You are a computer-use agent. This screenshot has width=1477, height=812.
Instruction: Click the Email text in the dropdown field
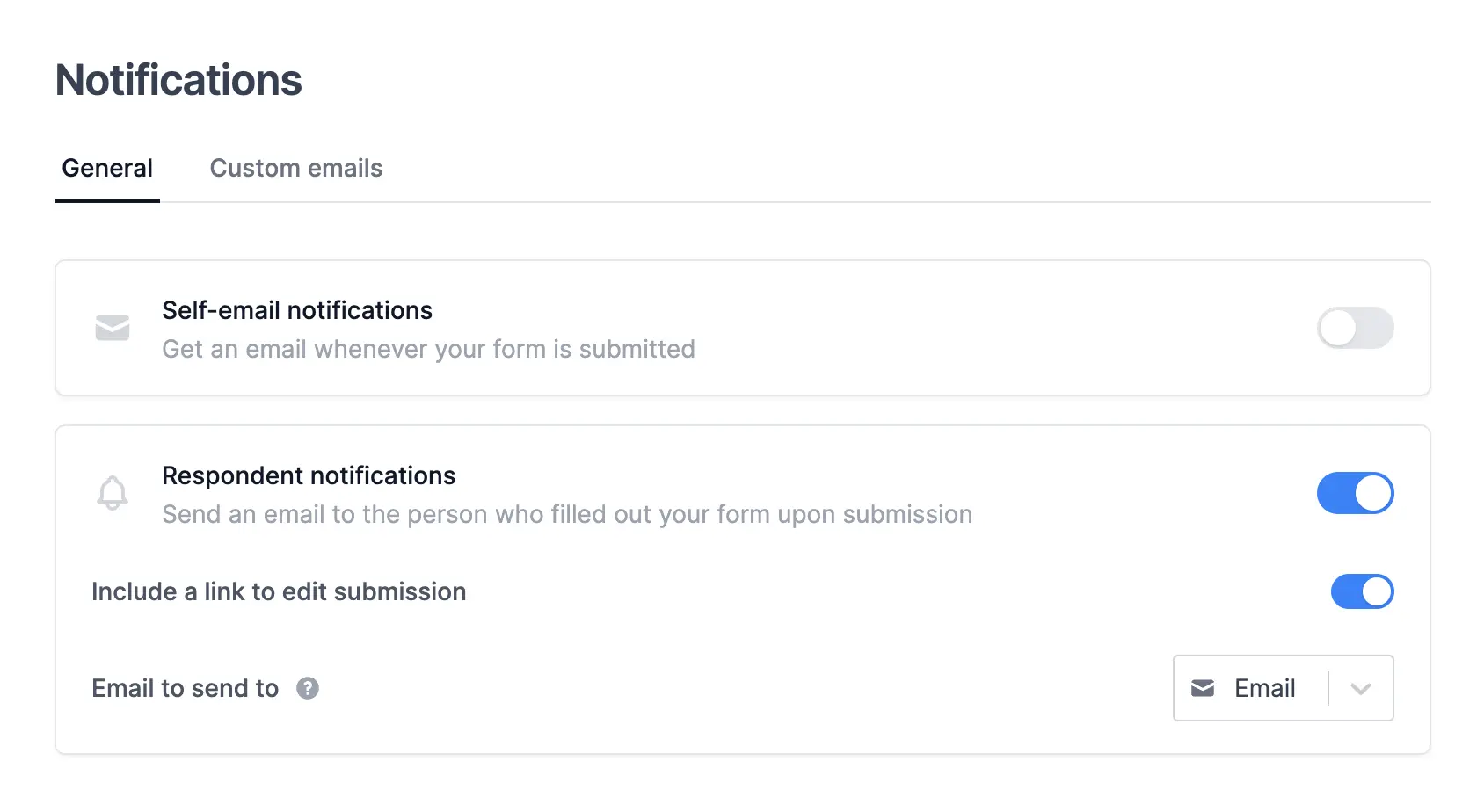[x=1264, y=688]
